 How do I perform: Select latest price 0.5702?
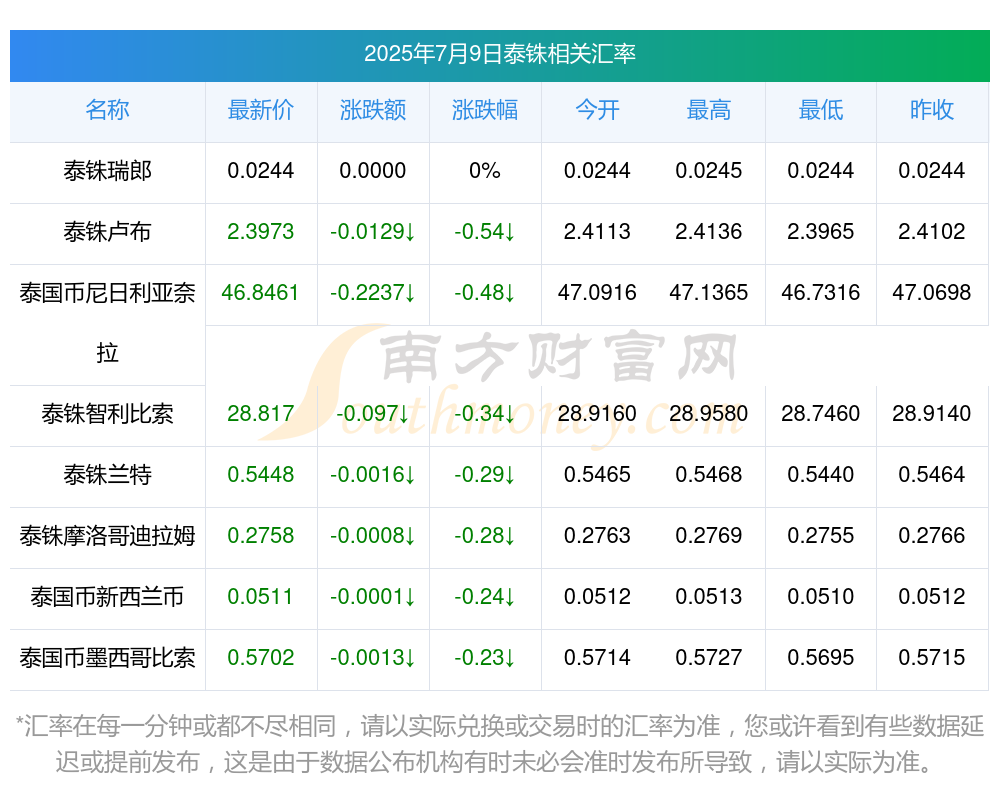pos(260,657)
